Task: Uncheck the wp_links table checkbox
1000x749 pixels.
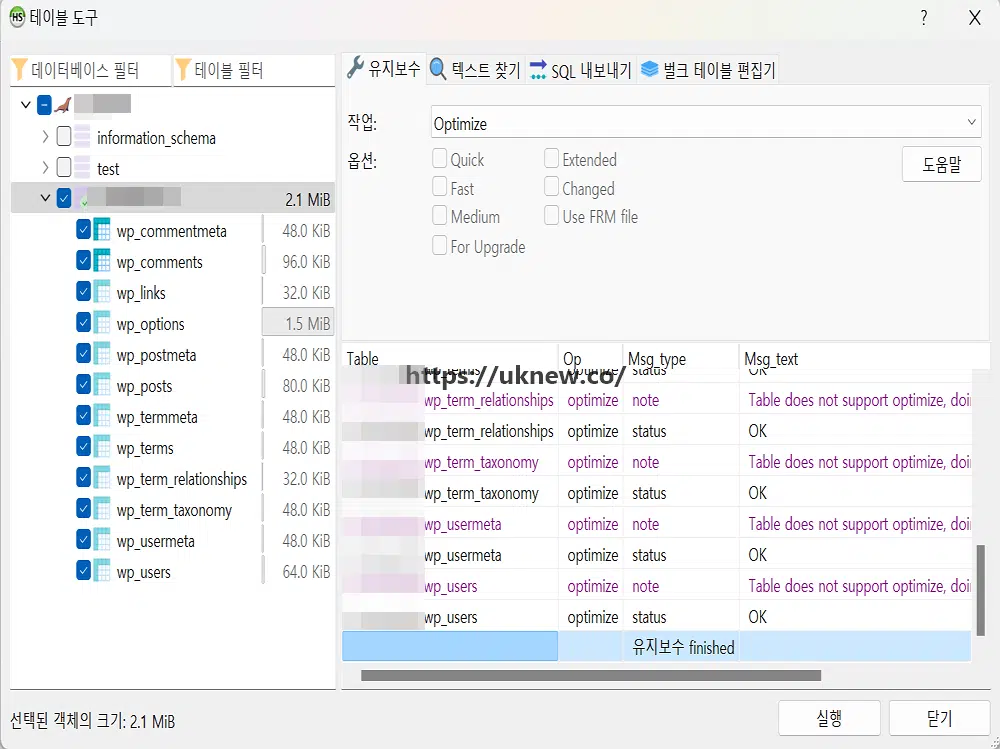Action: 83,292
